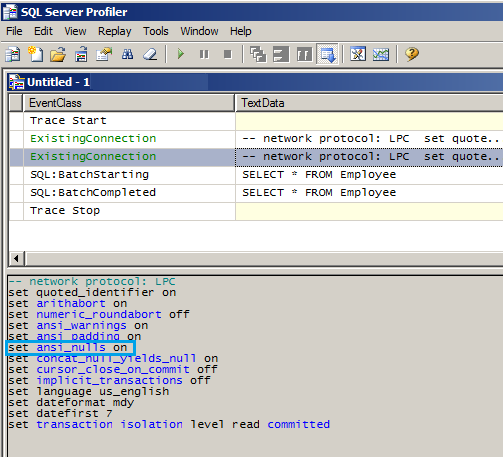
Task: Open Performance Monitor graph icon
Action: (381, 54)
